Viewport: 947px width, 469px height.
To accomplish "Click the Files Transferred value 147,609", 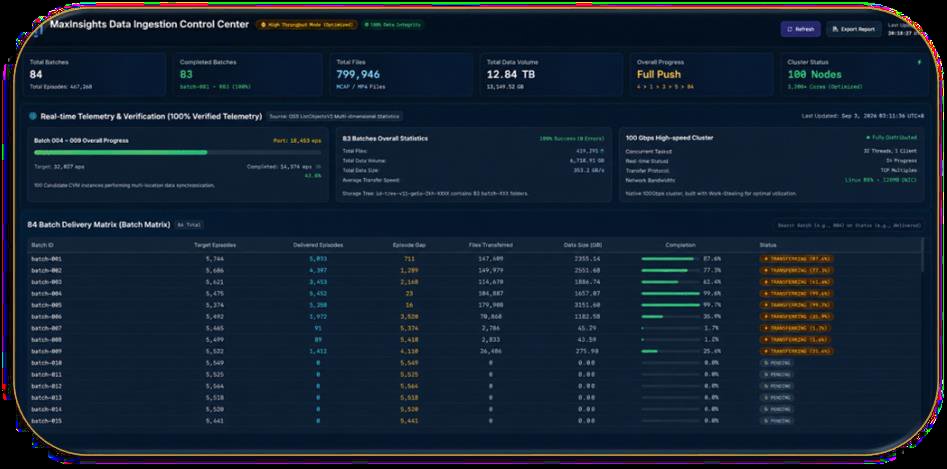I will [x=490, y=259].
